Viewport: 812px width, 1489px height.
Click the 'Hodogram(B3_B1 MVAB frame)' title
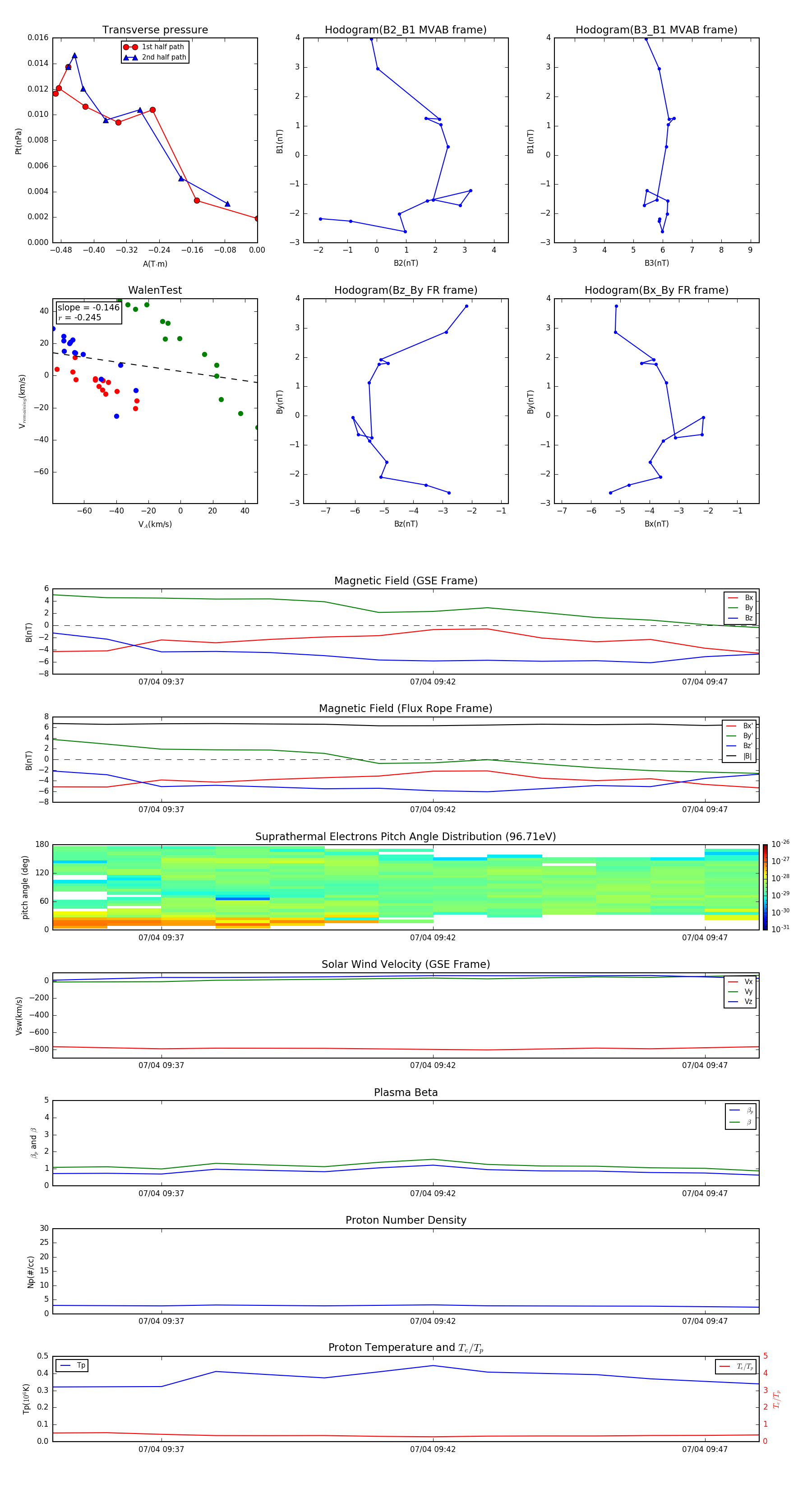(x=656, y=30)
